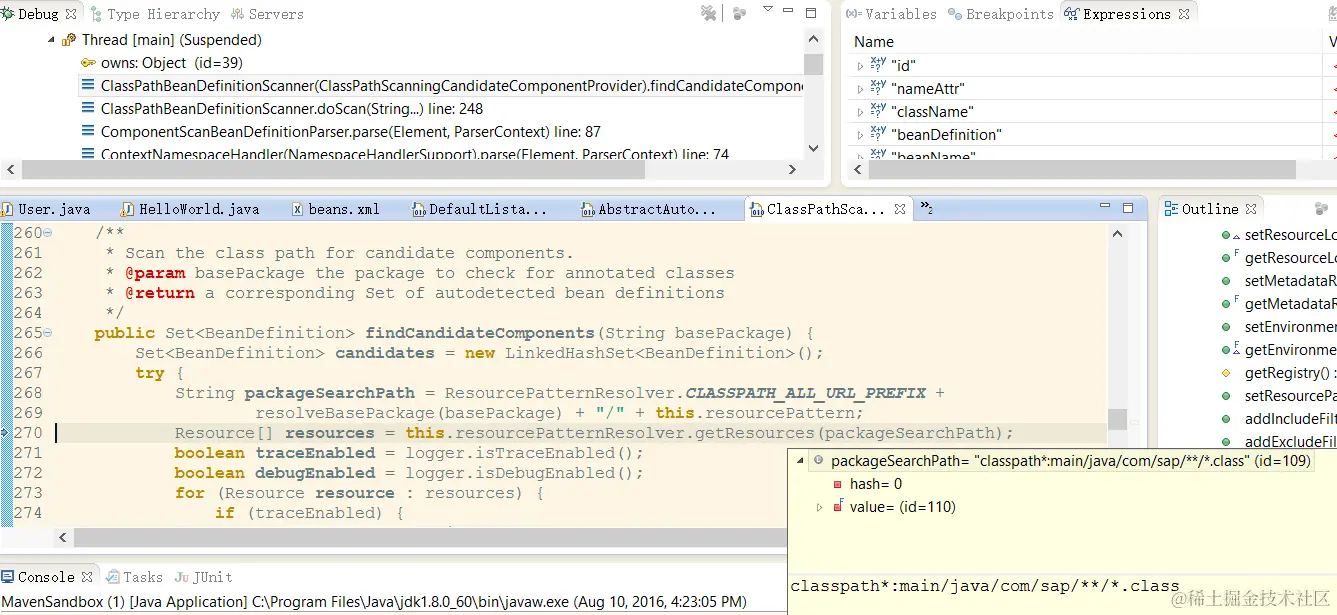The height and width of the screenshot is (615, 1337).
Task: Open the AbstractAuto... editor tab
Action: (x=648, y=209)
